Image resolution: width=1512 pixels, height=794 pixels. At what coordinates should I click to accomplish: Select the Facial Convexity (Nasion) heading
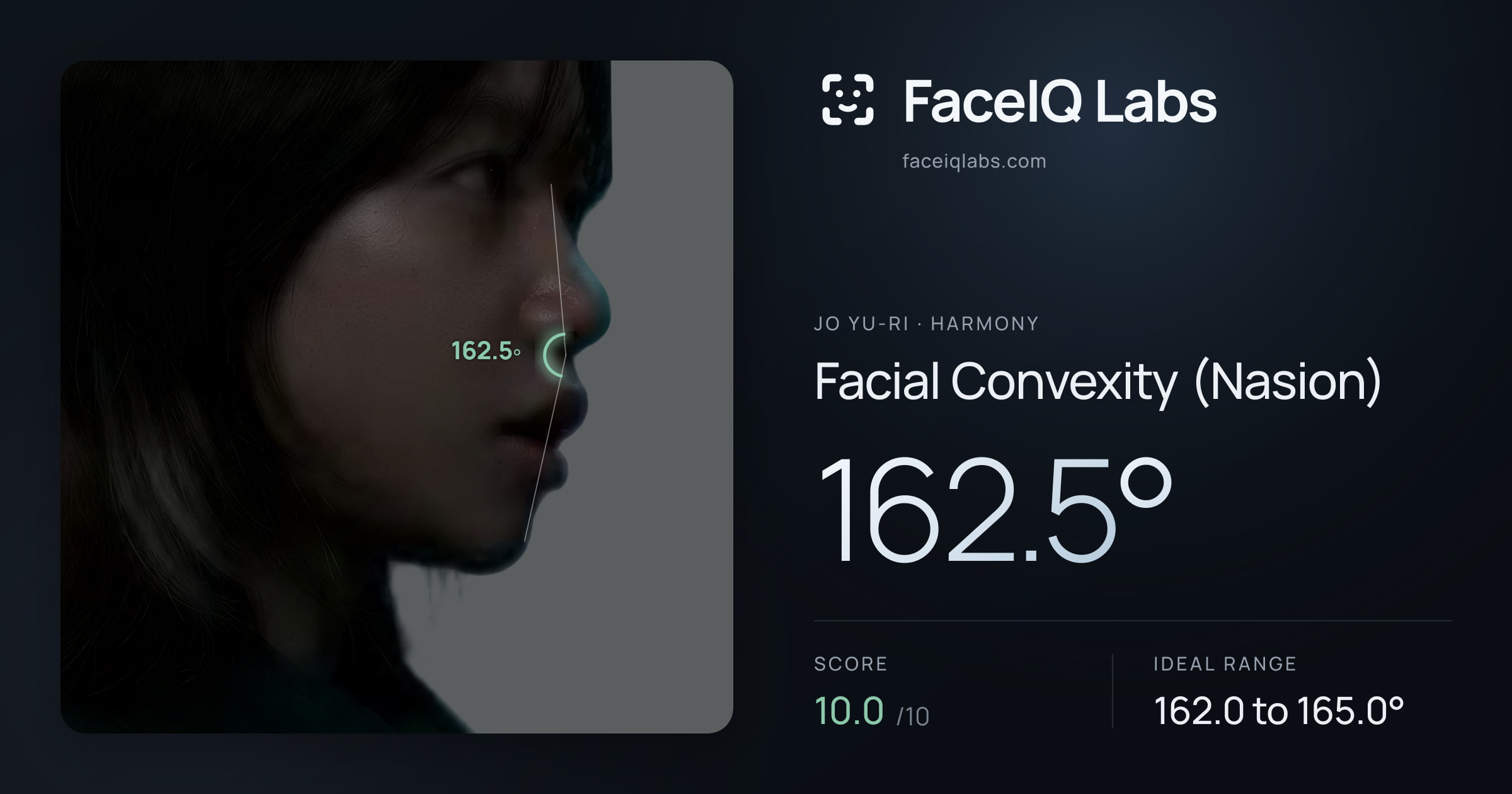click(x=1097, y=382)
